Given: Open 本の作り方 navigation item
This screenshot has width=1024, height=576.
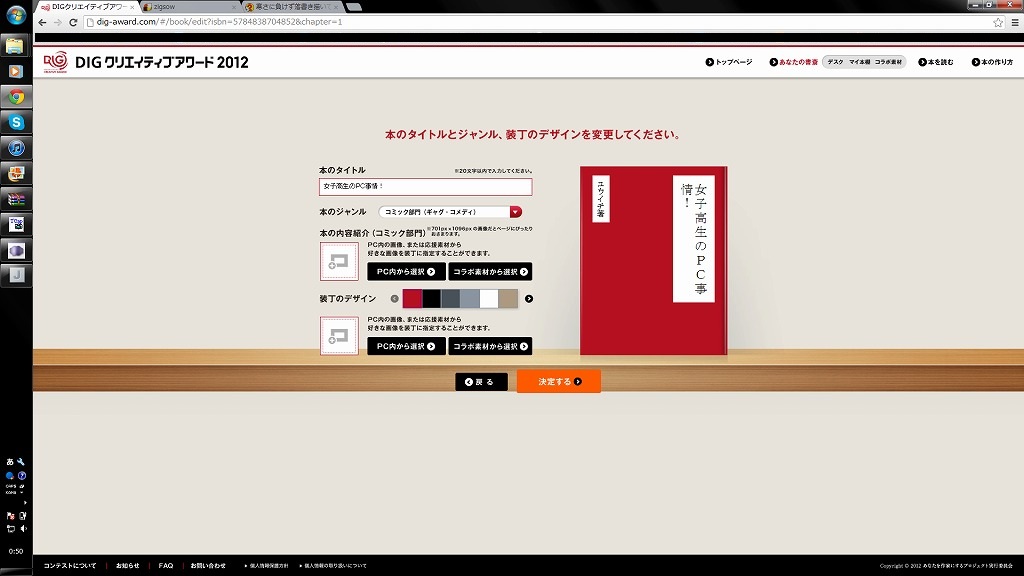Looking at the screenshot, I should point(992,62).
